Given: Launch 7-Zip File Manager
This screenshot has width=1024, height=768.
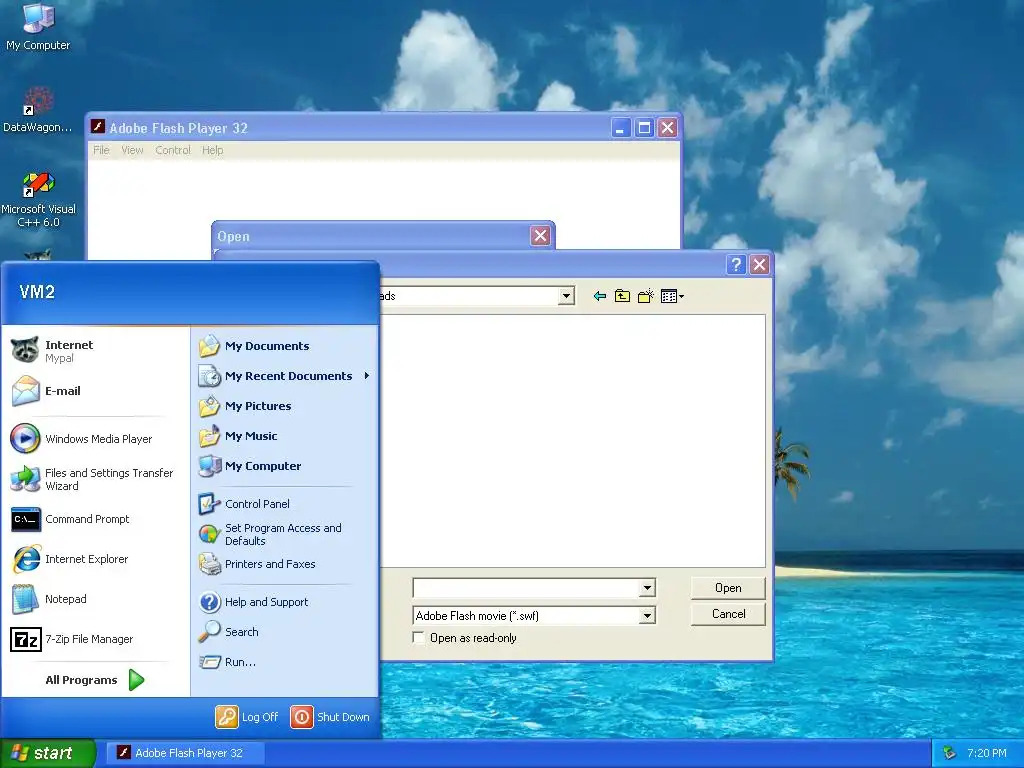Looking at the screenshot, I should point(95,639).
